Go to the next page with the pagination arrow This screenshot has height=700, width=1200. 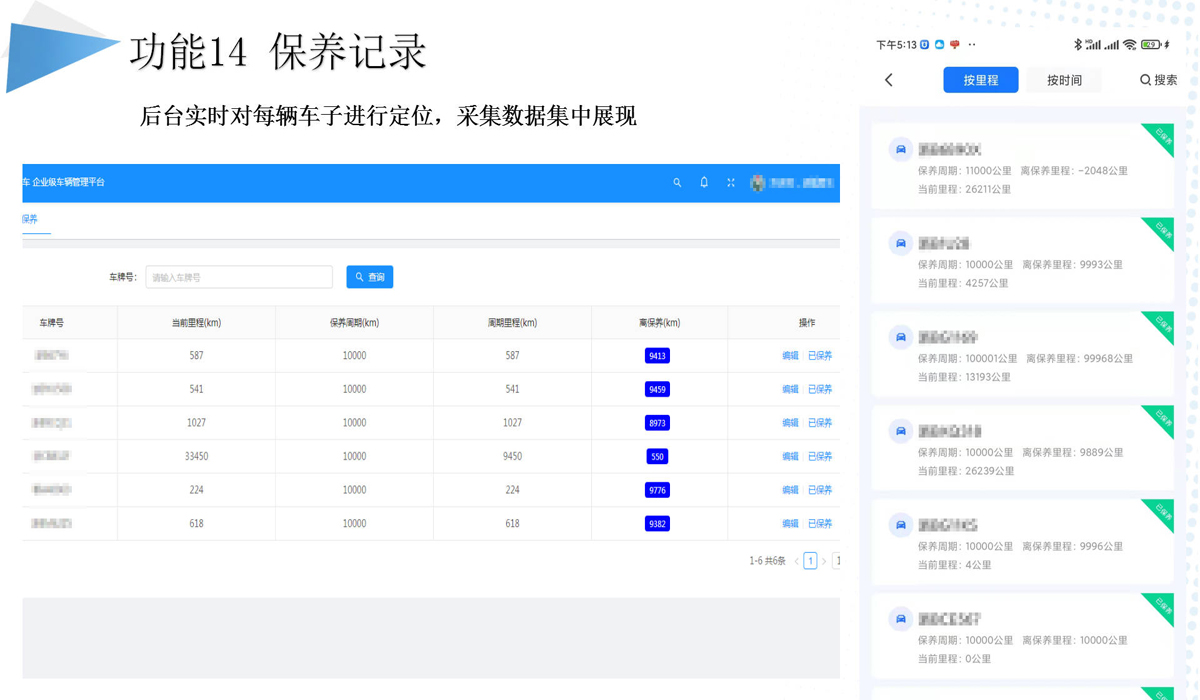pyautogui.click(x=824, y=562)
